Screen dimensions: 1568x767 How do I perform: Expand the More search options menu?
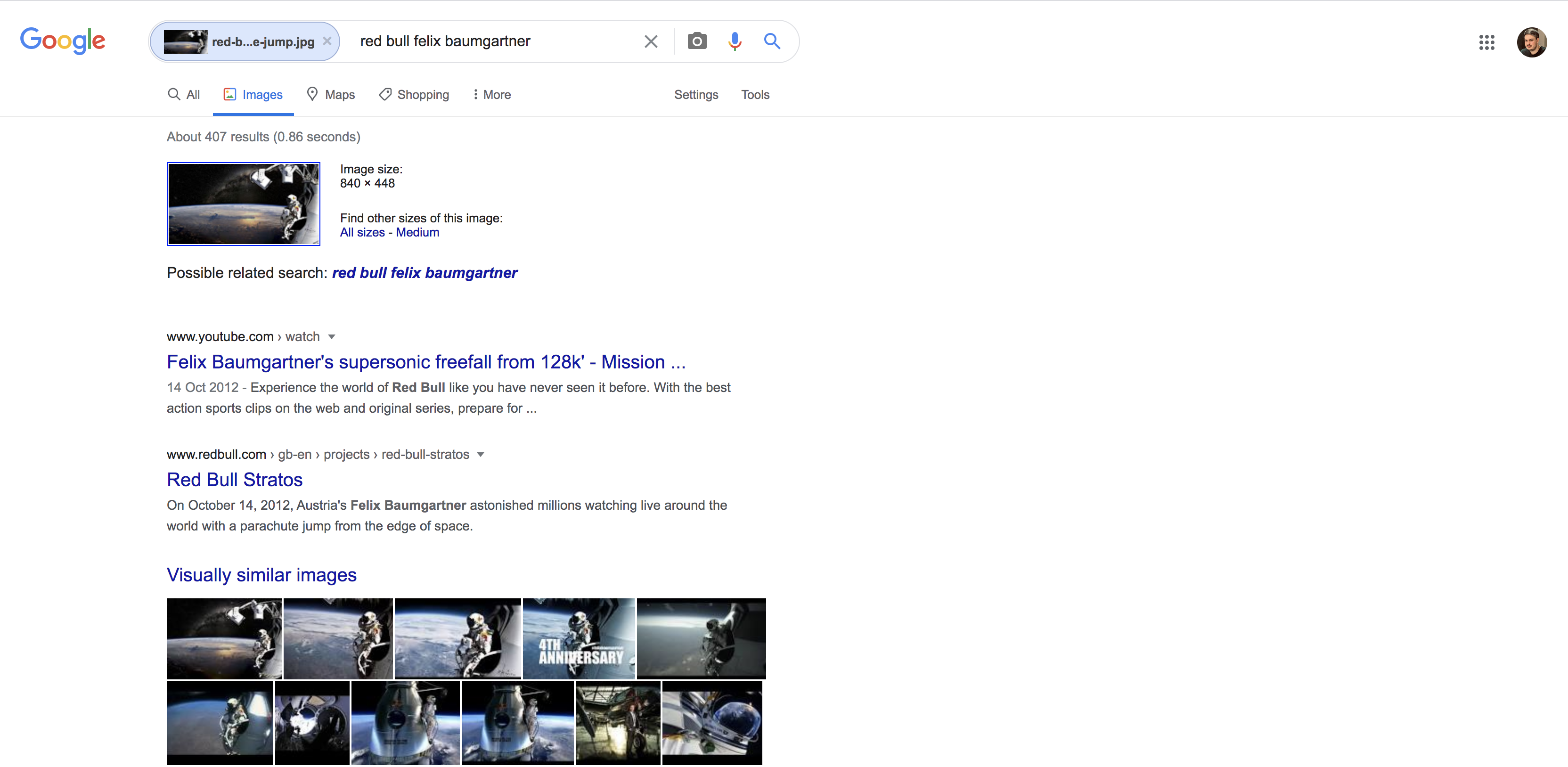pos(490,94)
